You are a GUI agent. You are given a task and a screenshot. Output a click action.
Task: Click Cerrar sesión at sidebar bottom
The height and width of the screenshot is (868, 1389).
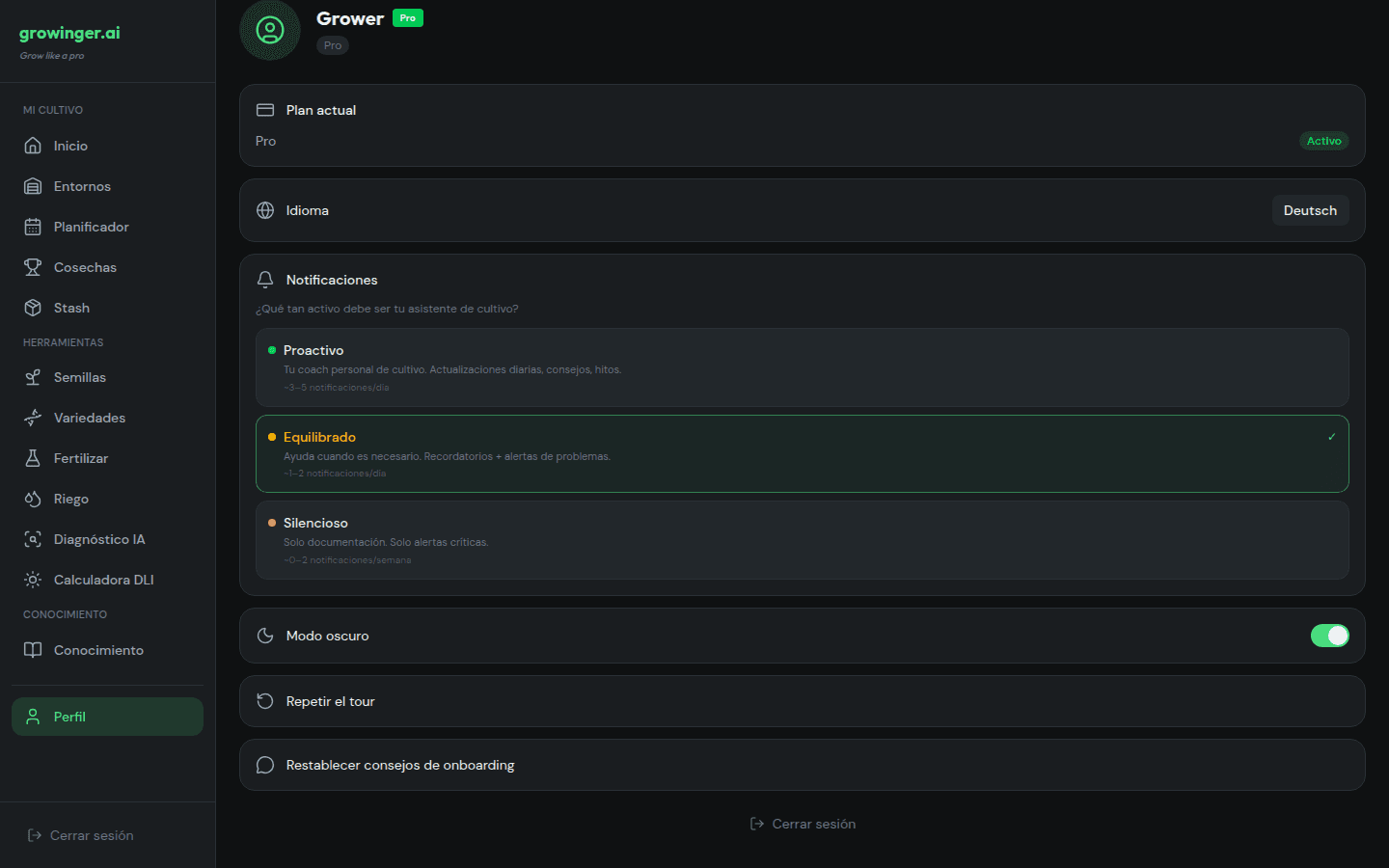tap(81, 835)
